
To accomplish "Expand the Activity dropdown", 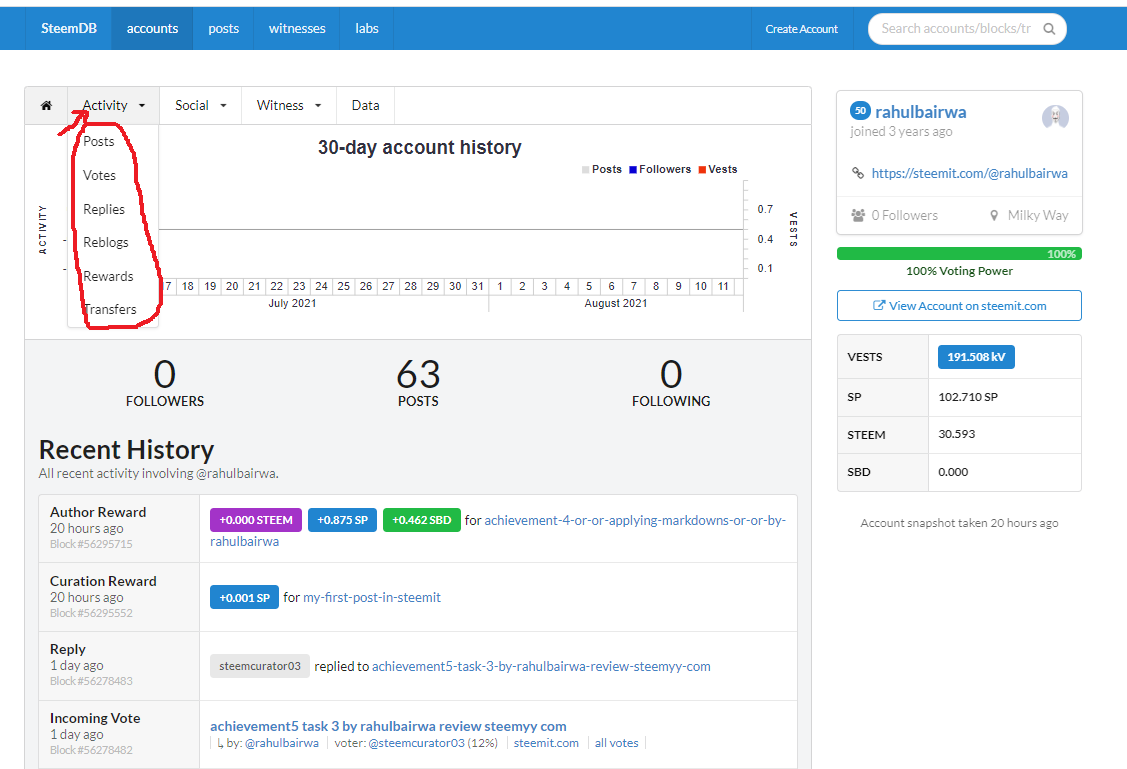I will coord(114,106).
